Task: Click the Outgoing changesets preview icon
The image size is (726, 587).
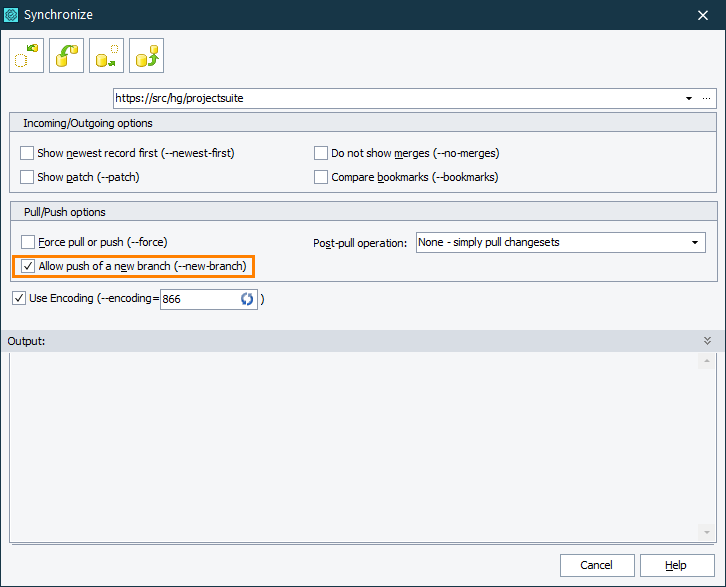Action: tap(106, 56)
